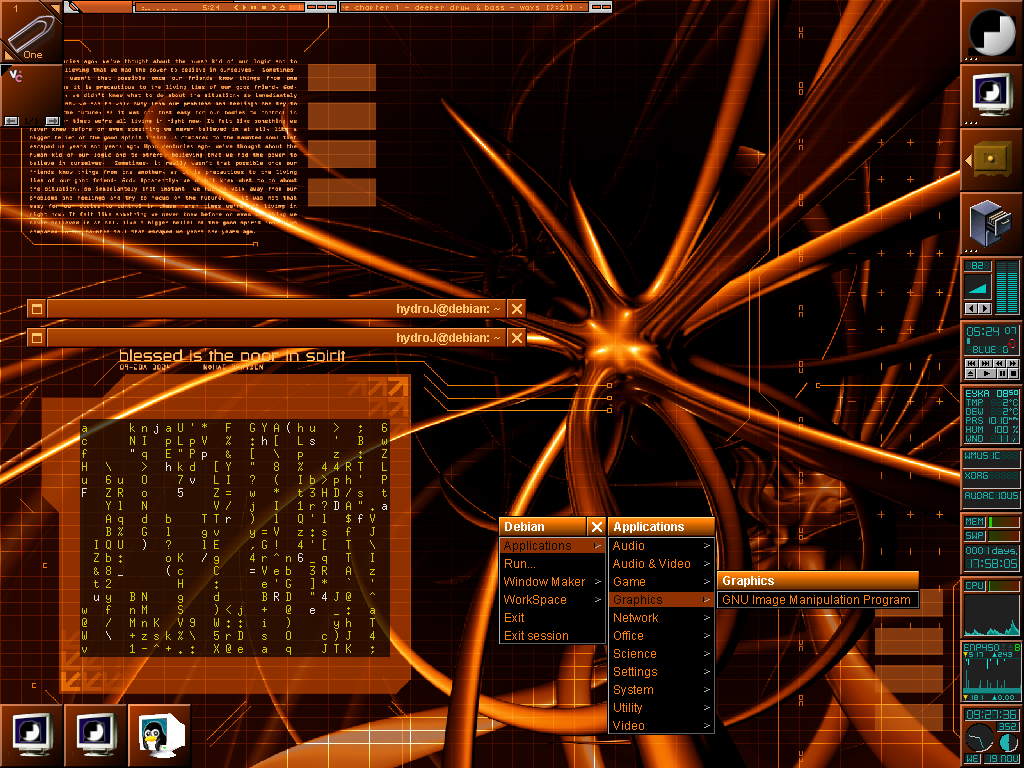Expand the WorkSpace submenu
1024x768 pixels.
pos(552,600)
